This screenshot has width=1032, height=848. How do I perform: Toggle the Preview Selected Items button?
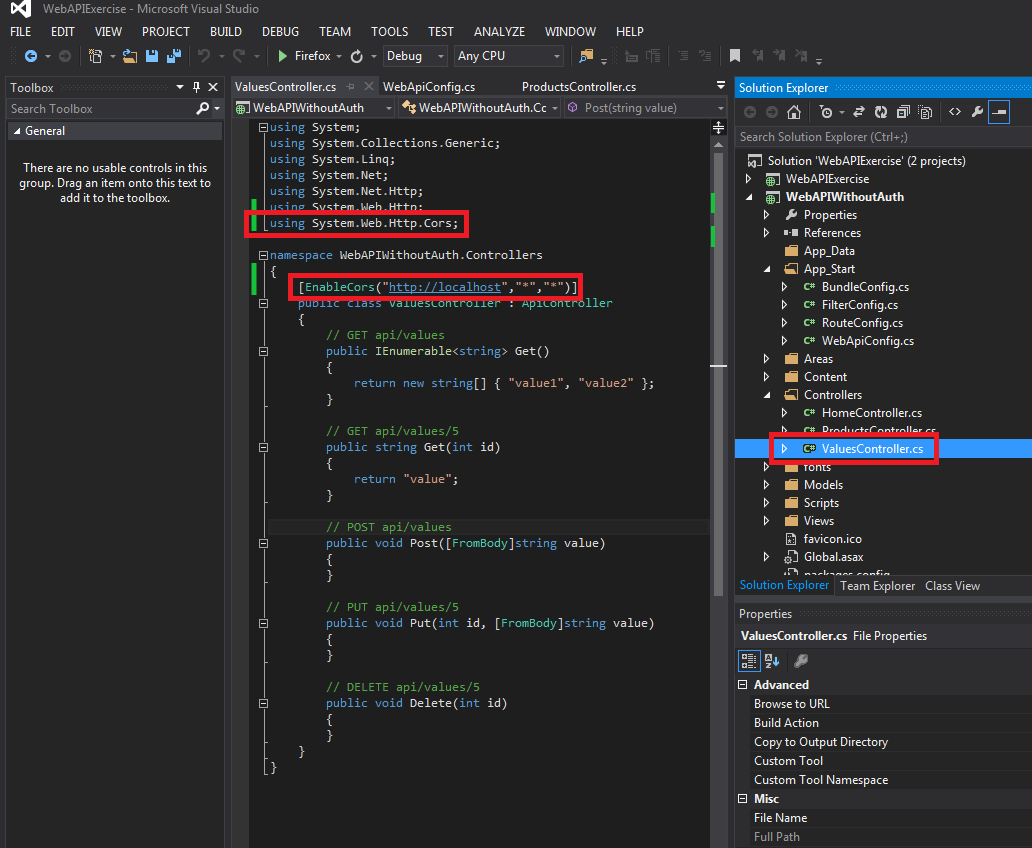coord(999,112)
